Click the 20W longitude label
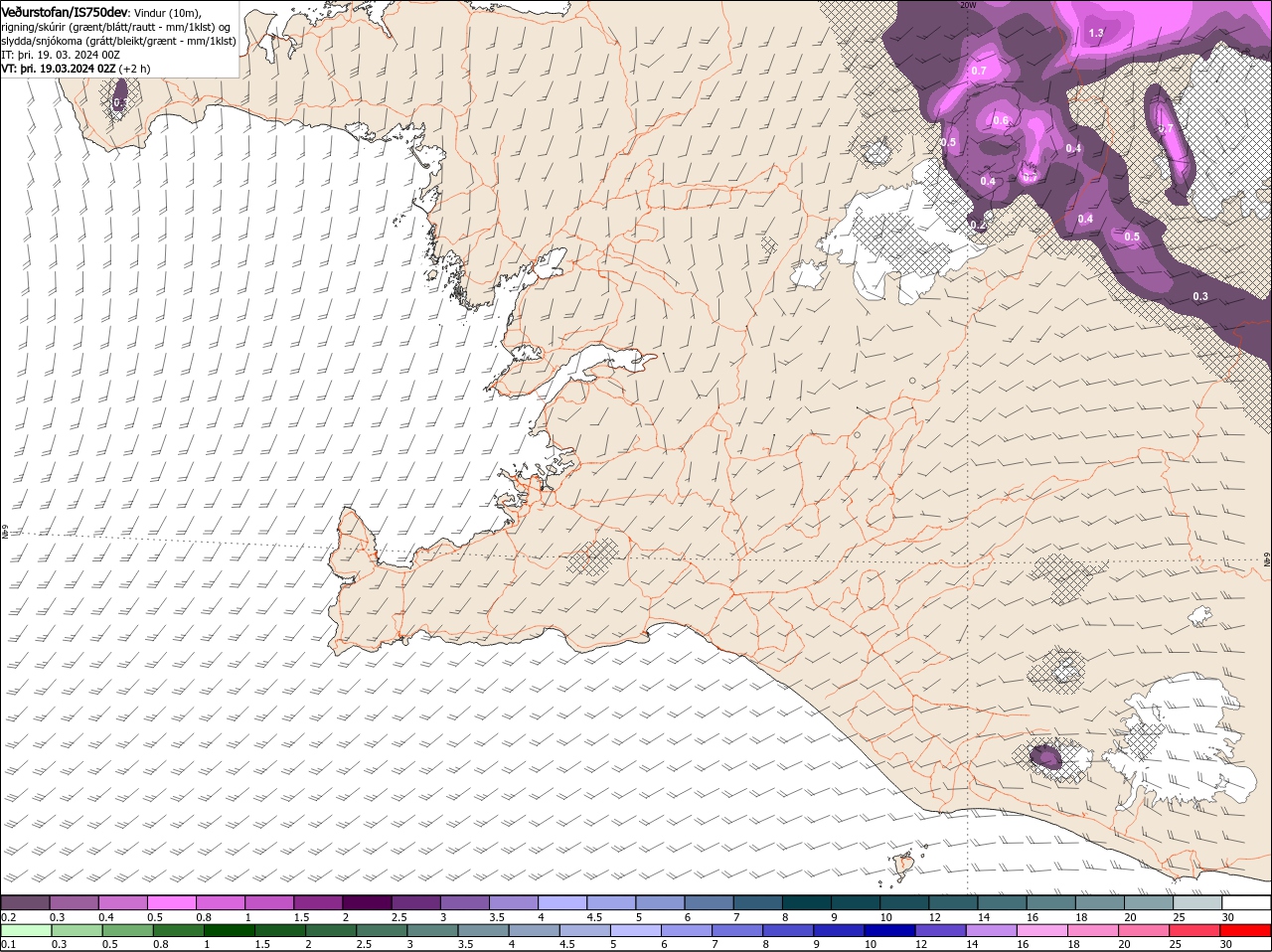1272x952 pixels. [x=969, y=5]
